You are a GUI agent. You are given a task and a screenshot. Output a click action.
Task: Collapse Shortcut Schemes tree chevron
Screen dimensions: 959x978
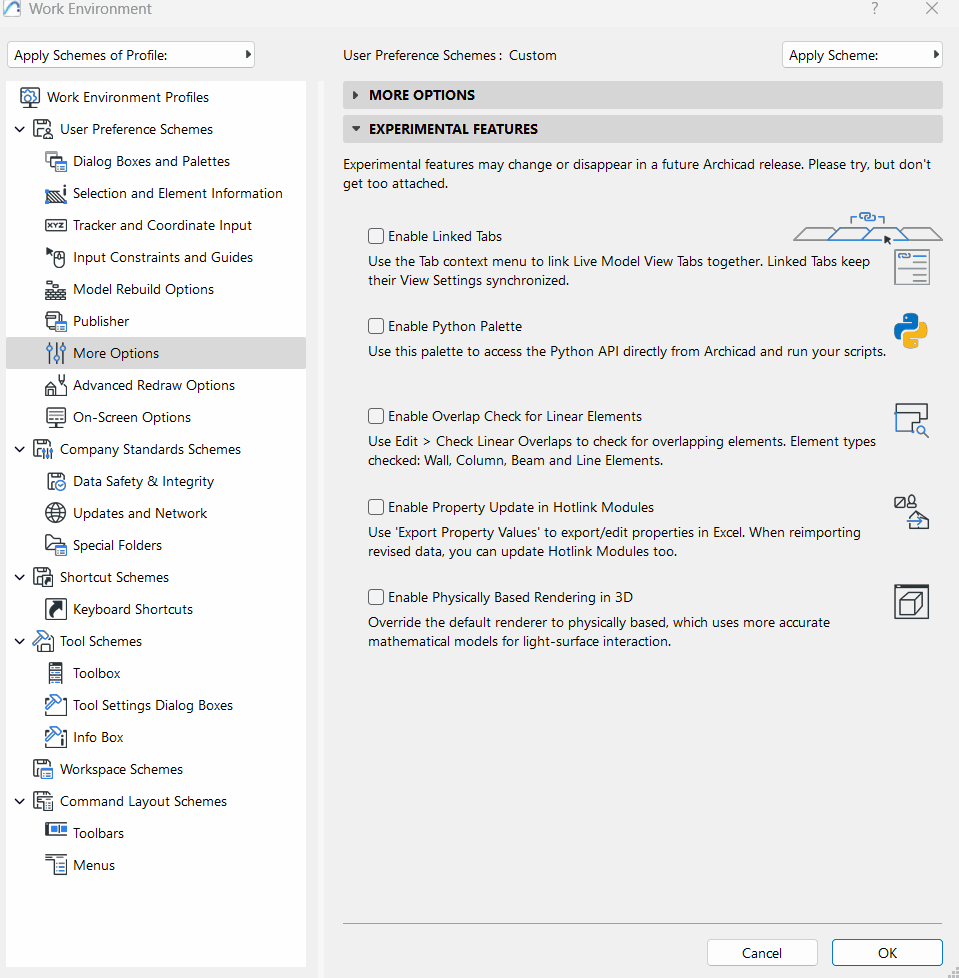[20, 577]
